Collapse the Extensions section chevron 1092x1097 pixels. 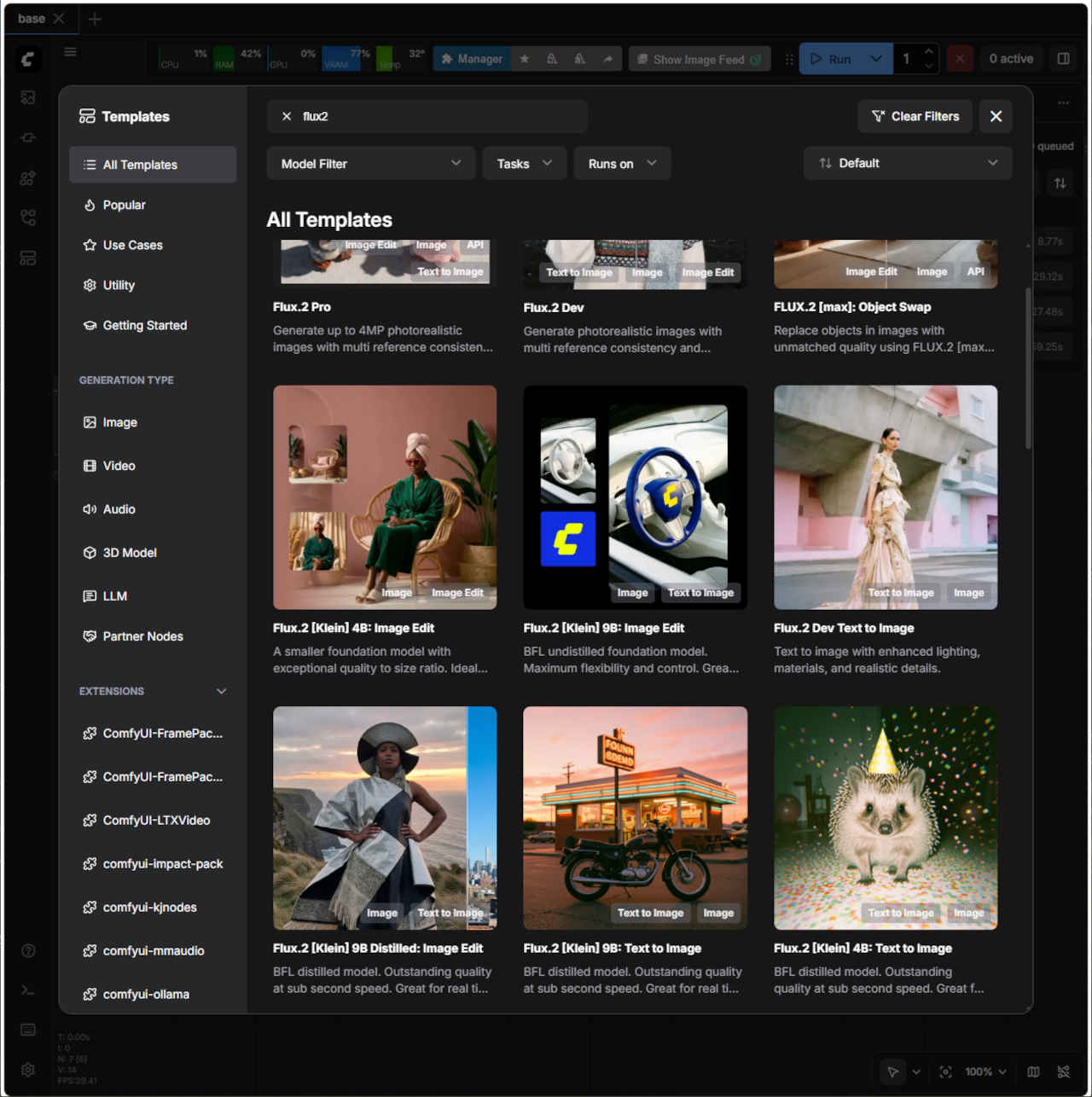tap(222, 691)
